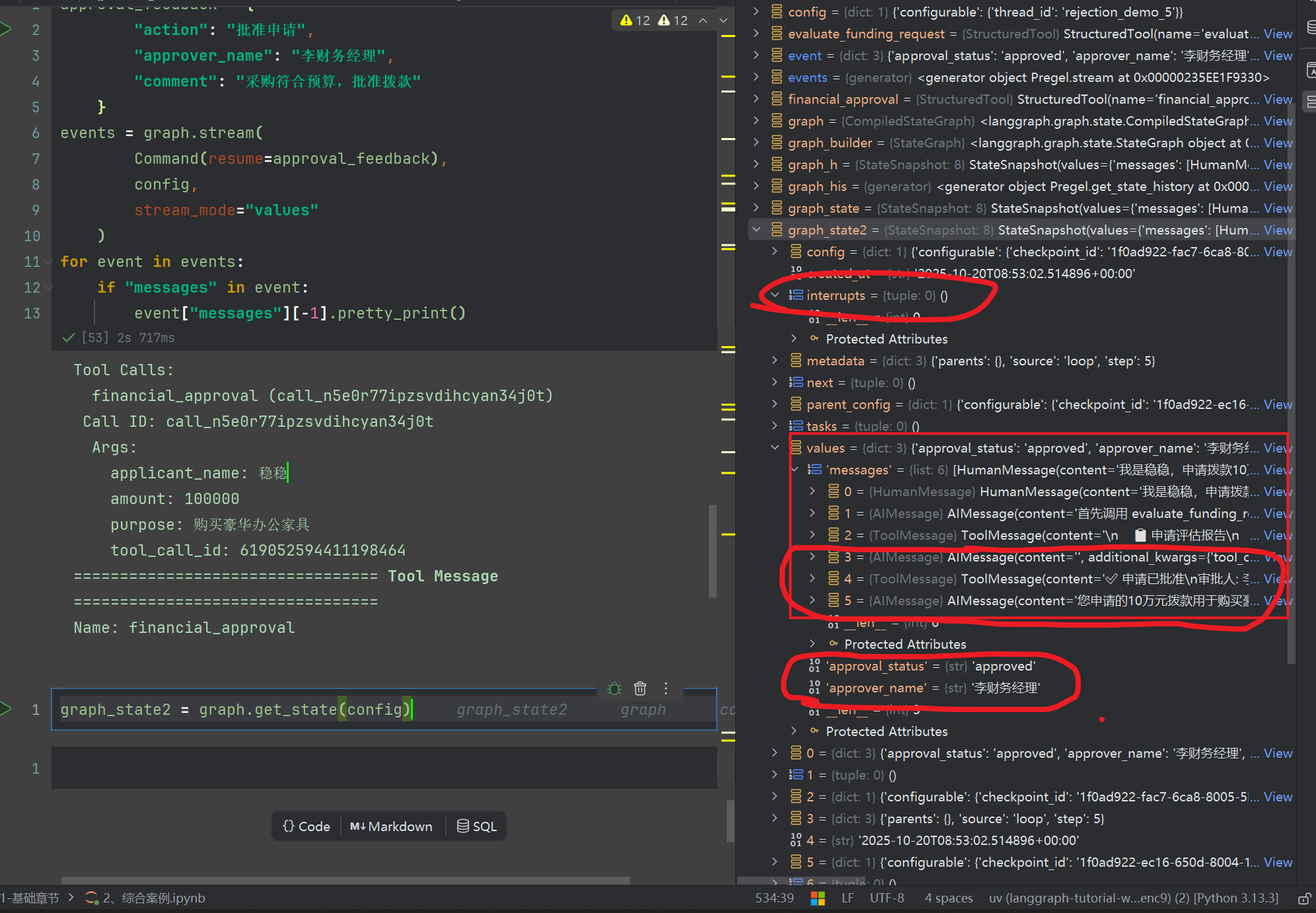Screen dimensions: 1316x913
Task: Add a new Markdown cell
Action: [392, 826]
